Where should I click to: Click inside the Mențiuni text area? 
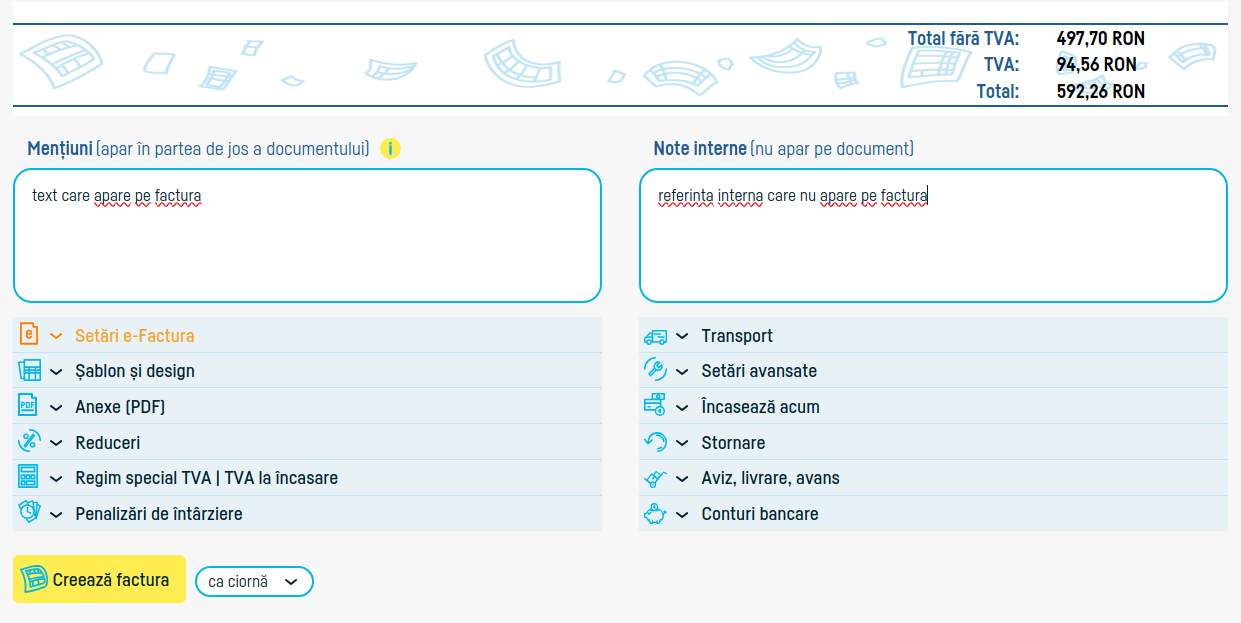pos(307,250)
